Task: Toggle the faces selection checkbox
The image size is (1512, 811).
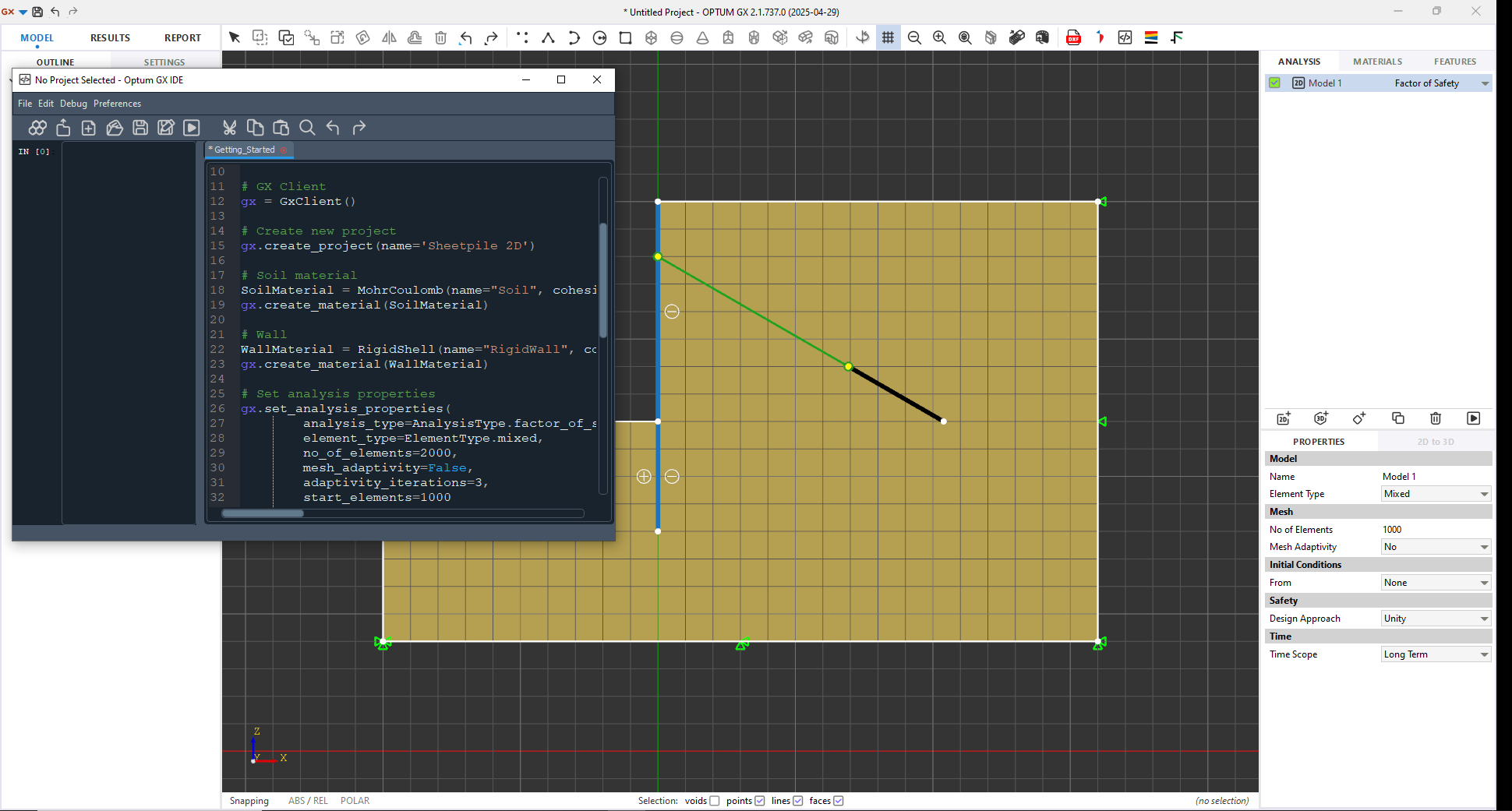Action: (839, 801)
